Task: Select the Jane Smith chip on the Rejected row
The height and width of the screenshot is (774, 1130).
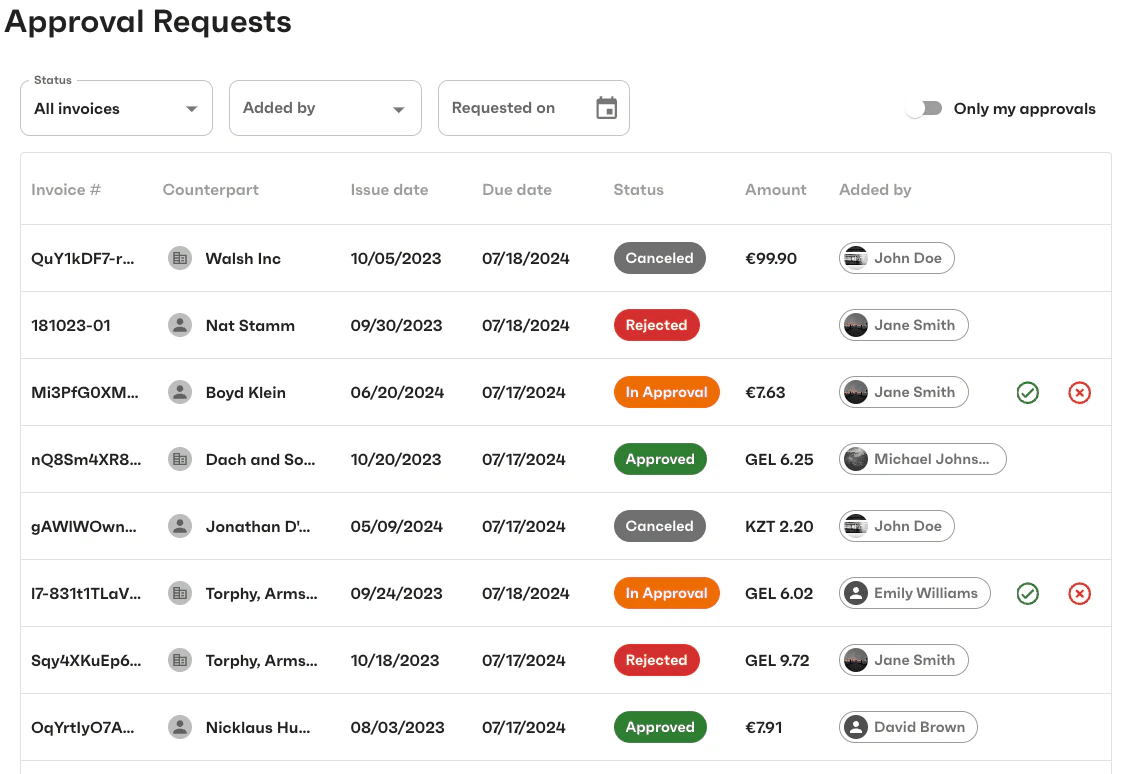Action: tap(903, 325)
